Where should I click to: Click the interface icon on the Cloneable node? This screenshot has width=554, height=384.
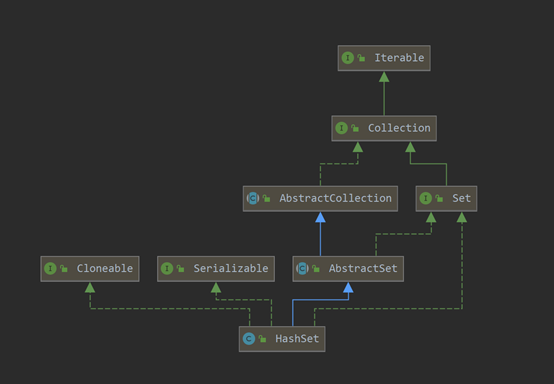click(50, 268)
